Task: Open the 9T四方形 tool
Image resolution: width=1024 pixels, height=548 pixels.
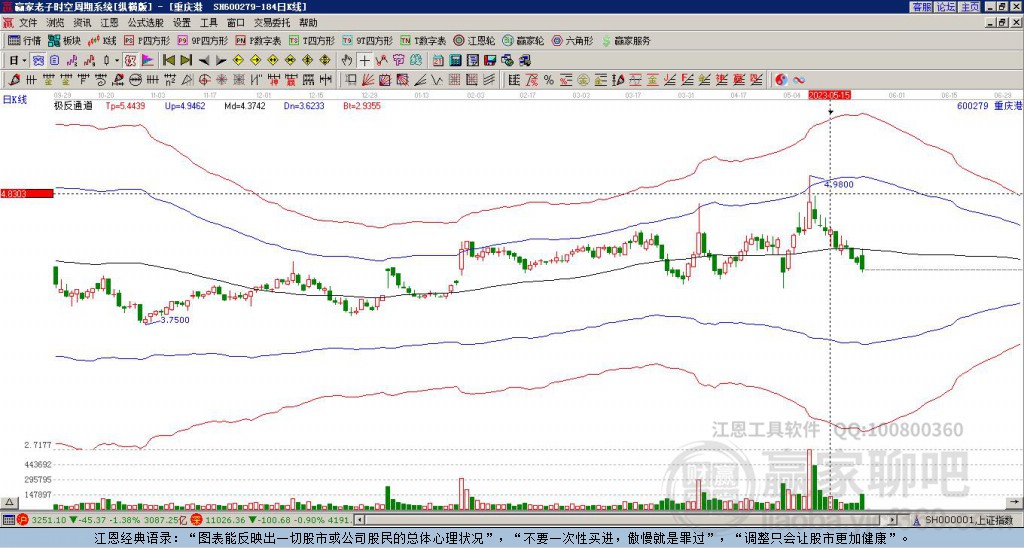Action: pos(367,40)
